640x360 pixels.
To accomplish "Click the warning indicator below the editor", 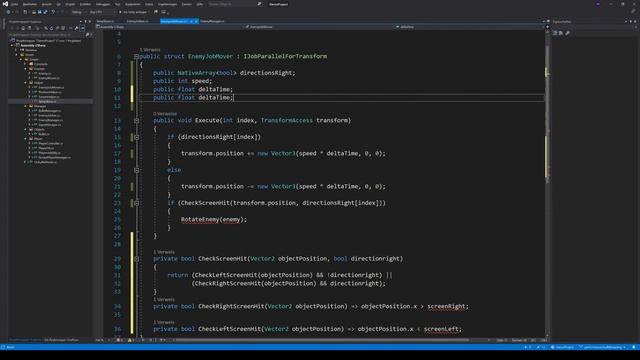I will [x=131, y=340].
